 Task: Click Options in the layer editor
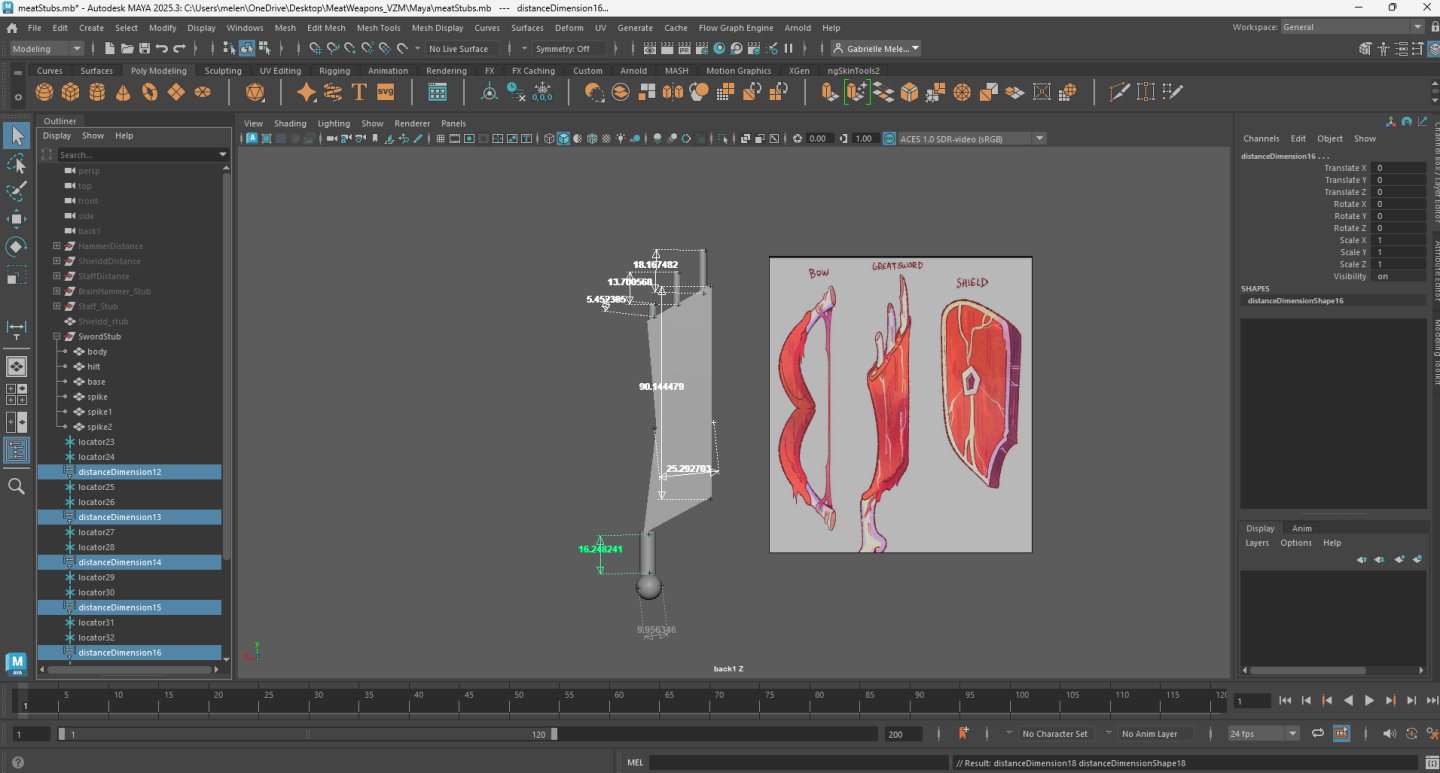(x=1295, y=543)
